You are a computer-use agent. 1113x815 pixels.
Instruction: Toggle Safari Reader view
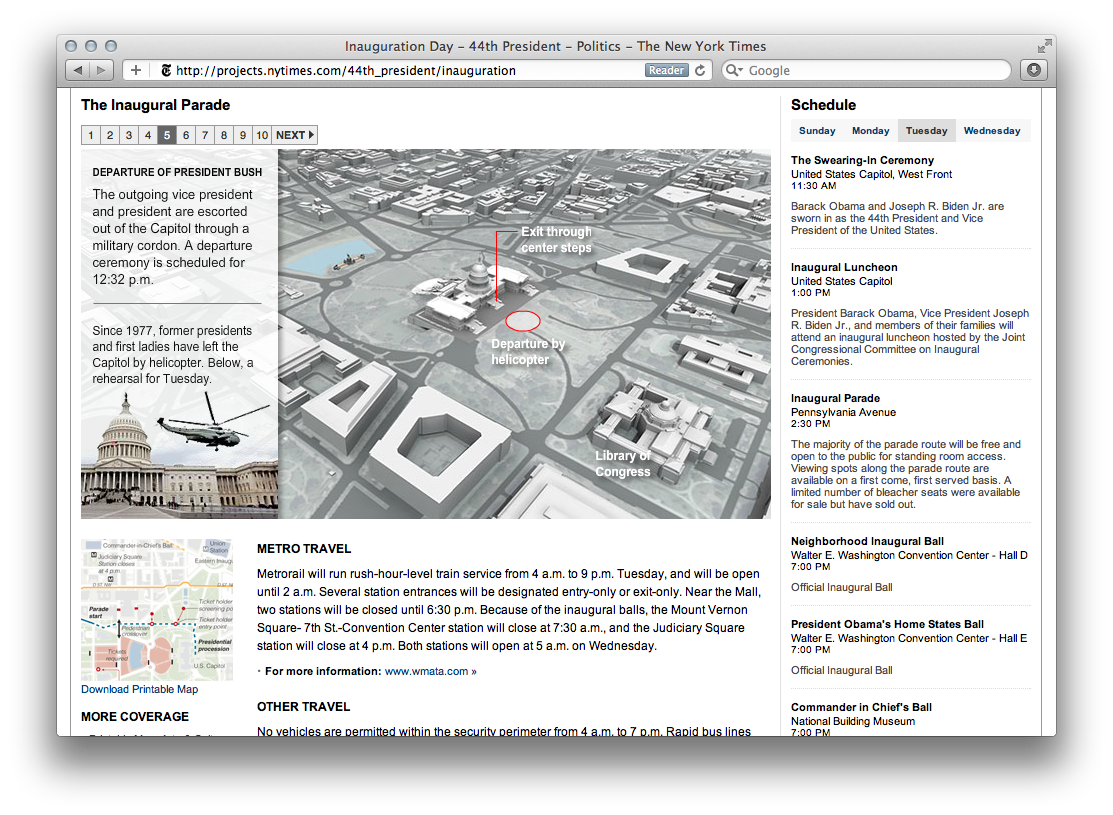[666, 70]
